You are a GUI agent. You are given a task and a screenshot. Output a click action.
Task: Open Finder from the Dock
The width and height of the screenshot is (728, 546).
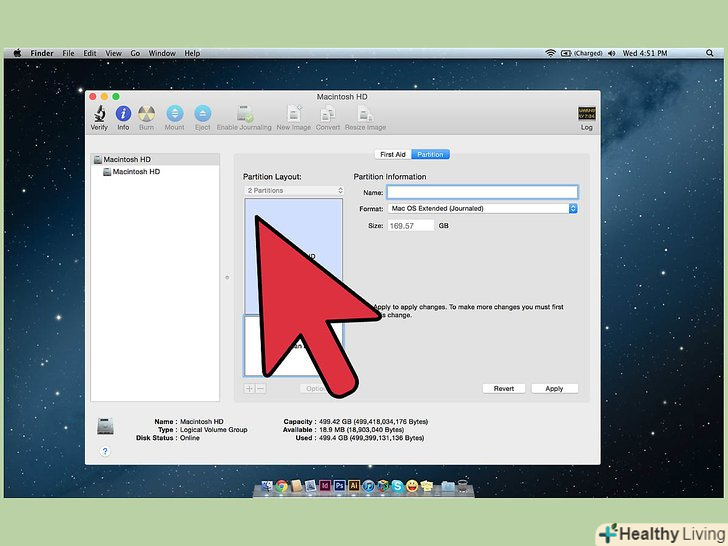click(x=267, y=486)
